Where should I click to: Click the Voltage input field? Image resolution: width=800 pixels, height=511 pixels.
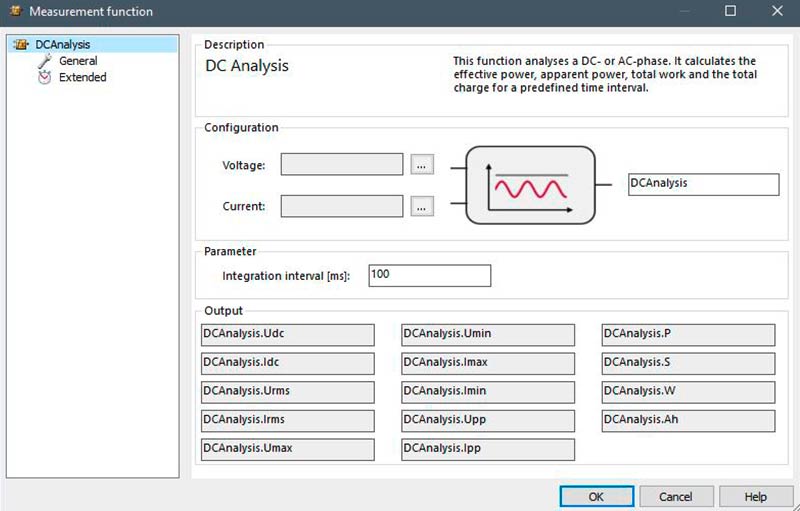[342, 165]
